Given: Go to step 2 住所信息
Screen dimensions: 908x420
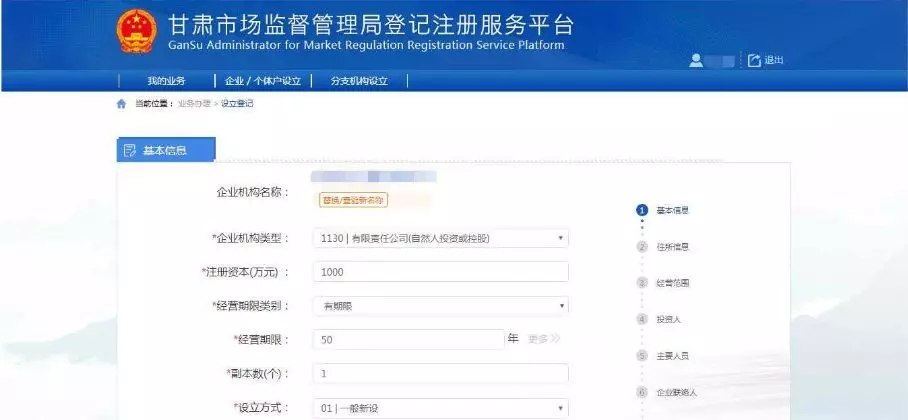Looking at the screenshot, I should (x=663, y=247).
